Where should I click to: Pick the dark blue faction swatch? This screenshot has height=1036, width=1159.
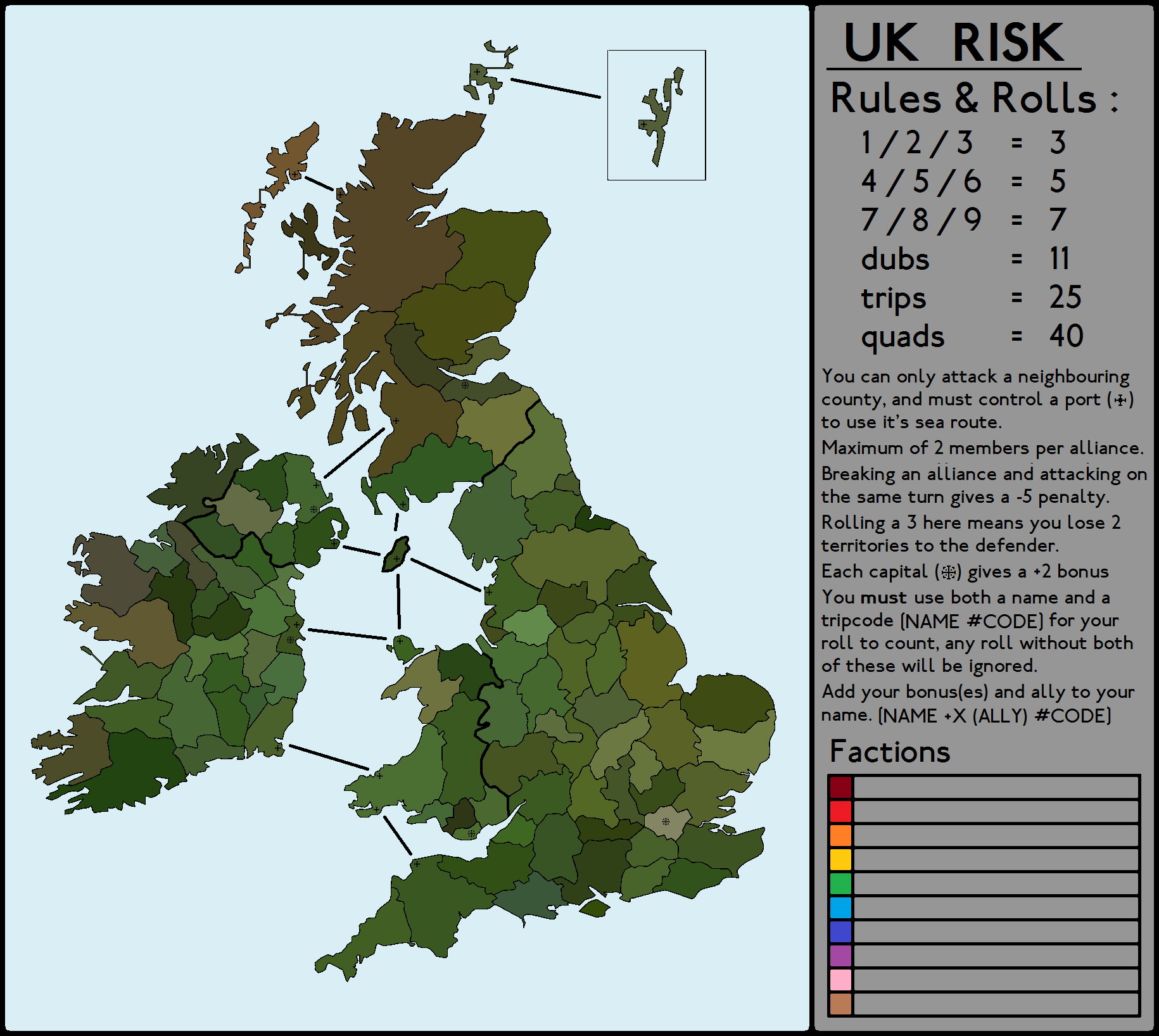(840, 932)
